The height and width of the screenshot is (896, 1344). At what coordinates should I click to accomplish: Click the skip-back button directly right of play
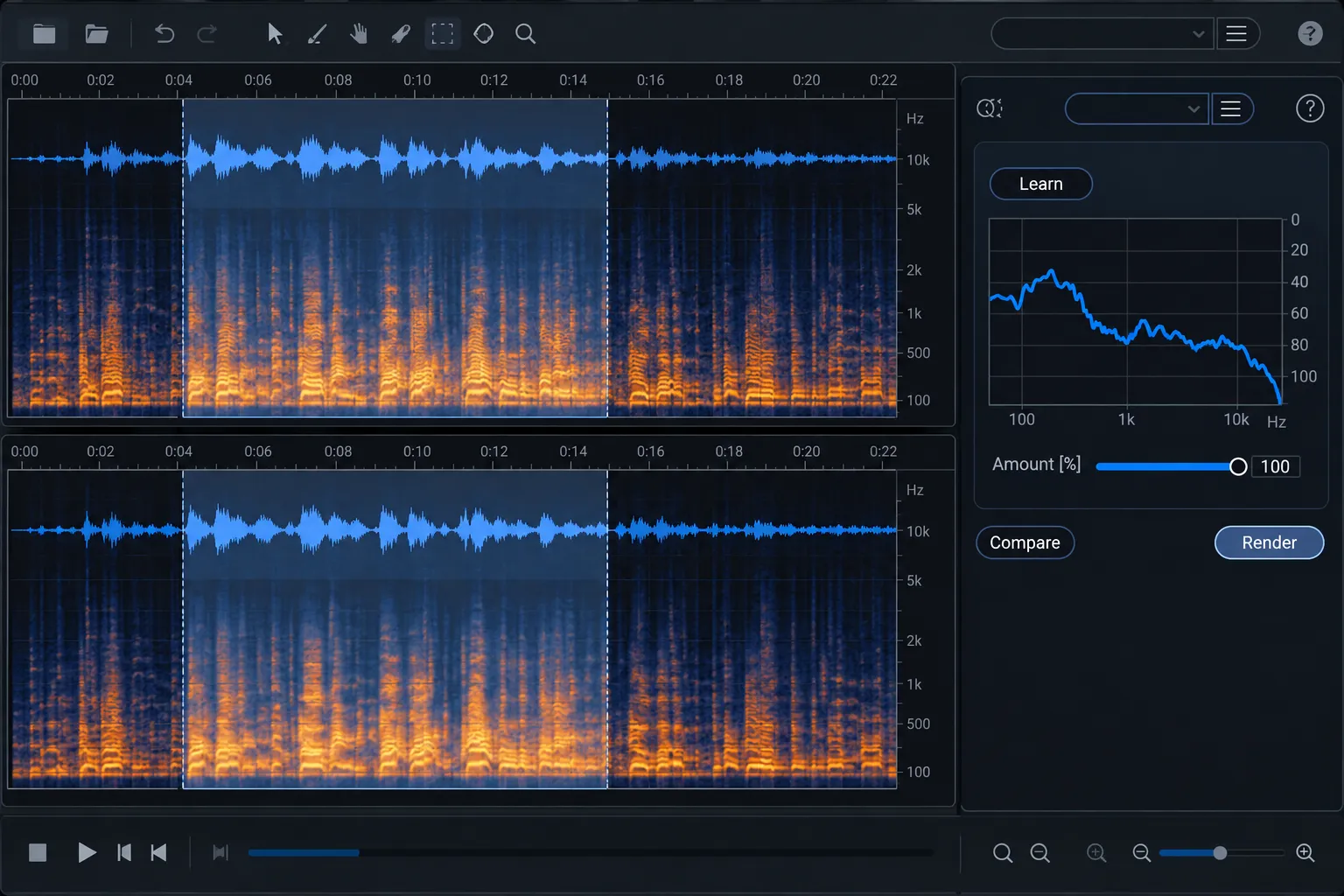click(124, 852)
